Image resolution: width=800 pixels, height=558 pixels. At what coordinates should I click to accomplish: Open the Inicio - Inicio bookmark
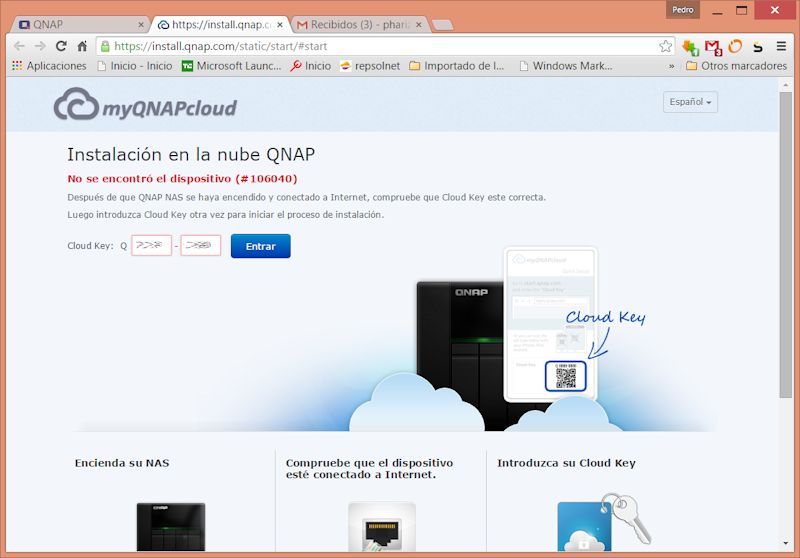tap(134, 66)
